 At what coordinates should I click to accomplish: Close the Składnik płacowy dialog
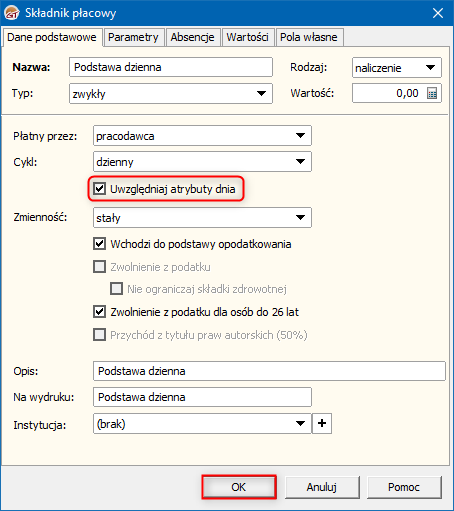438,13
